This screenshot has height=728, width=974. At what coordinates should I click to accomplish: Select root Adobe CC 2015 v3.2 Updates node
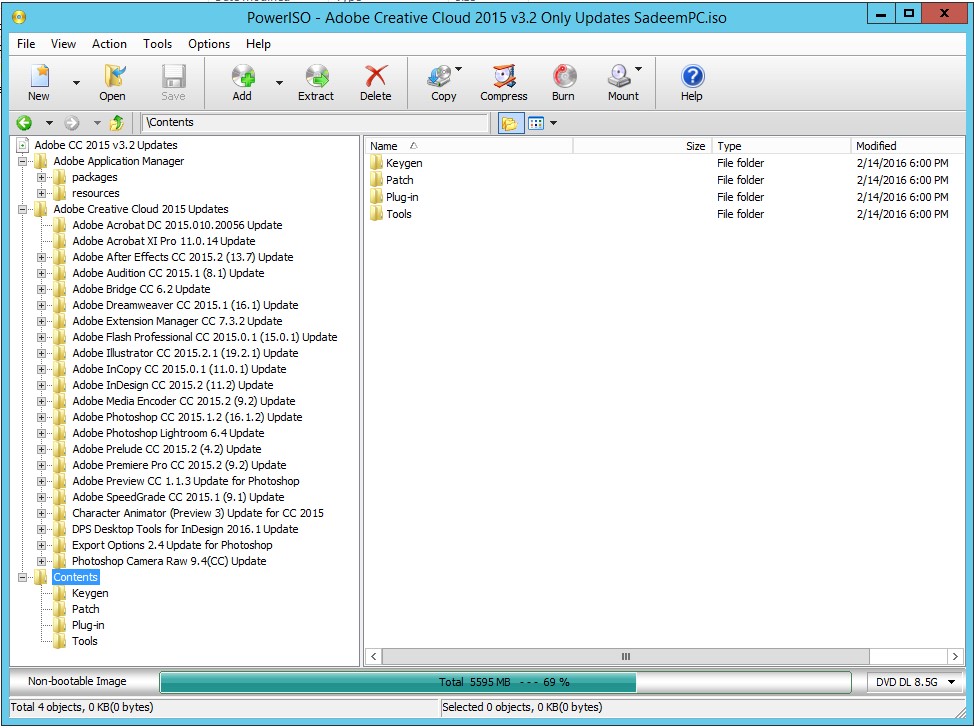pyautogui.click(x=106, y=145)
